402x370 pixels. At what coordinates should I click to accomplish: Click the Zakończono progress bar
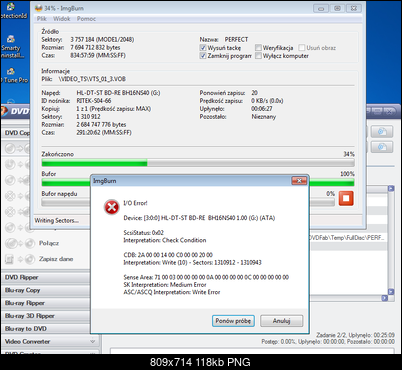tap(198, 163)
